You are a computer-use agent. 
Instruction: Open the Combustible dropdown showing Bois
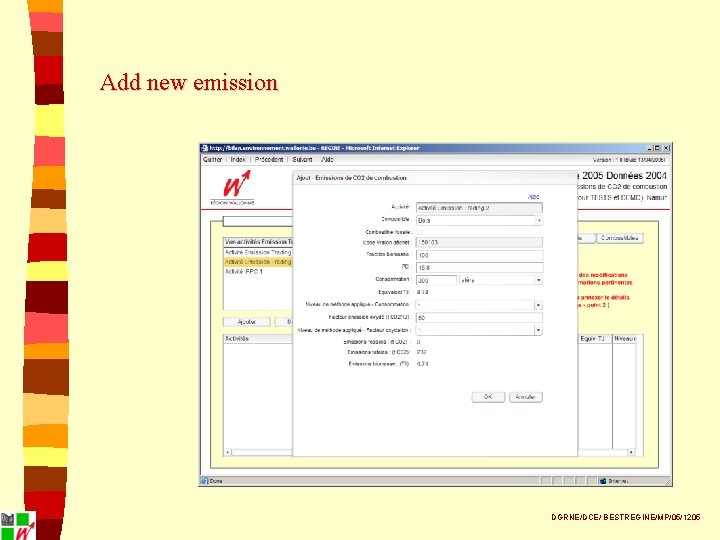click(479, 220)
